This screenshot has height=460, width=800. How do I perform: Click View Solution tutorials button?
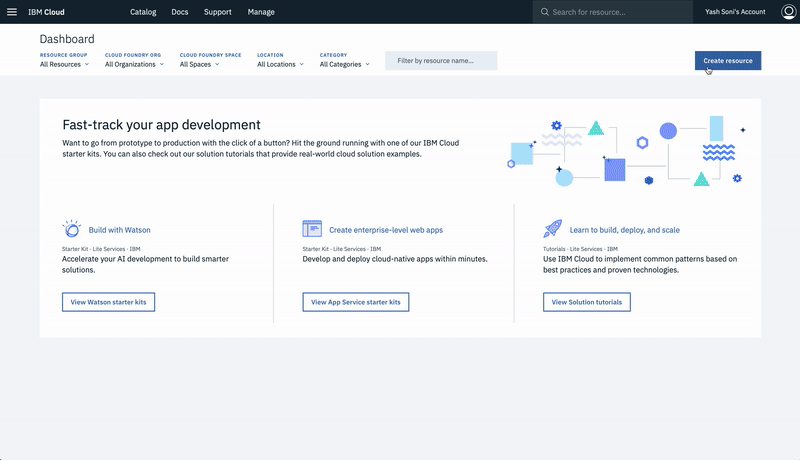[x=587, y=302]
